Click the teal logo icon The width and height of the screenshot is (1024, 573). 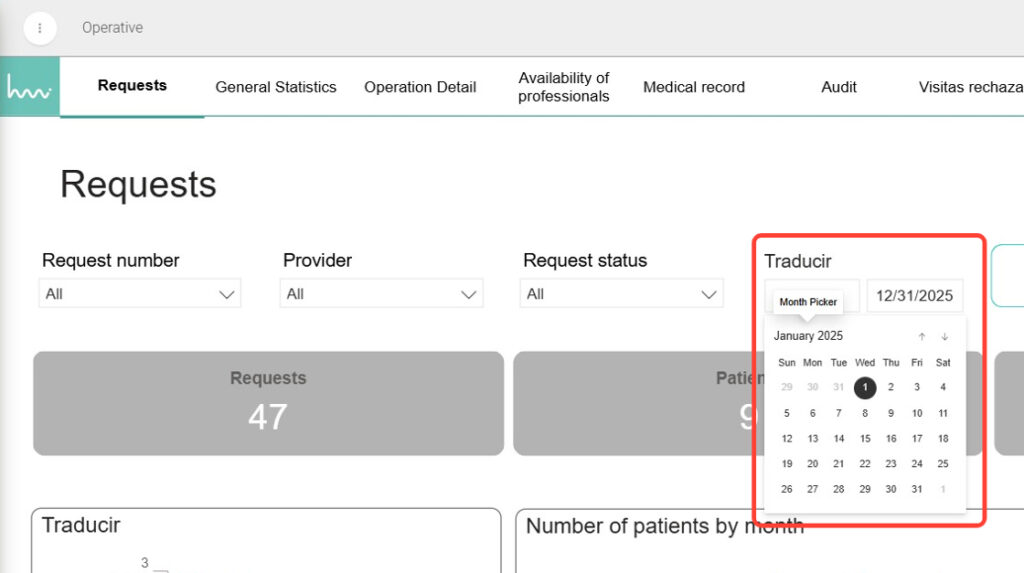tap(29, 87)
